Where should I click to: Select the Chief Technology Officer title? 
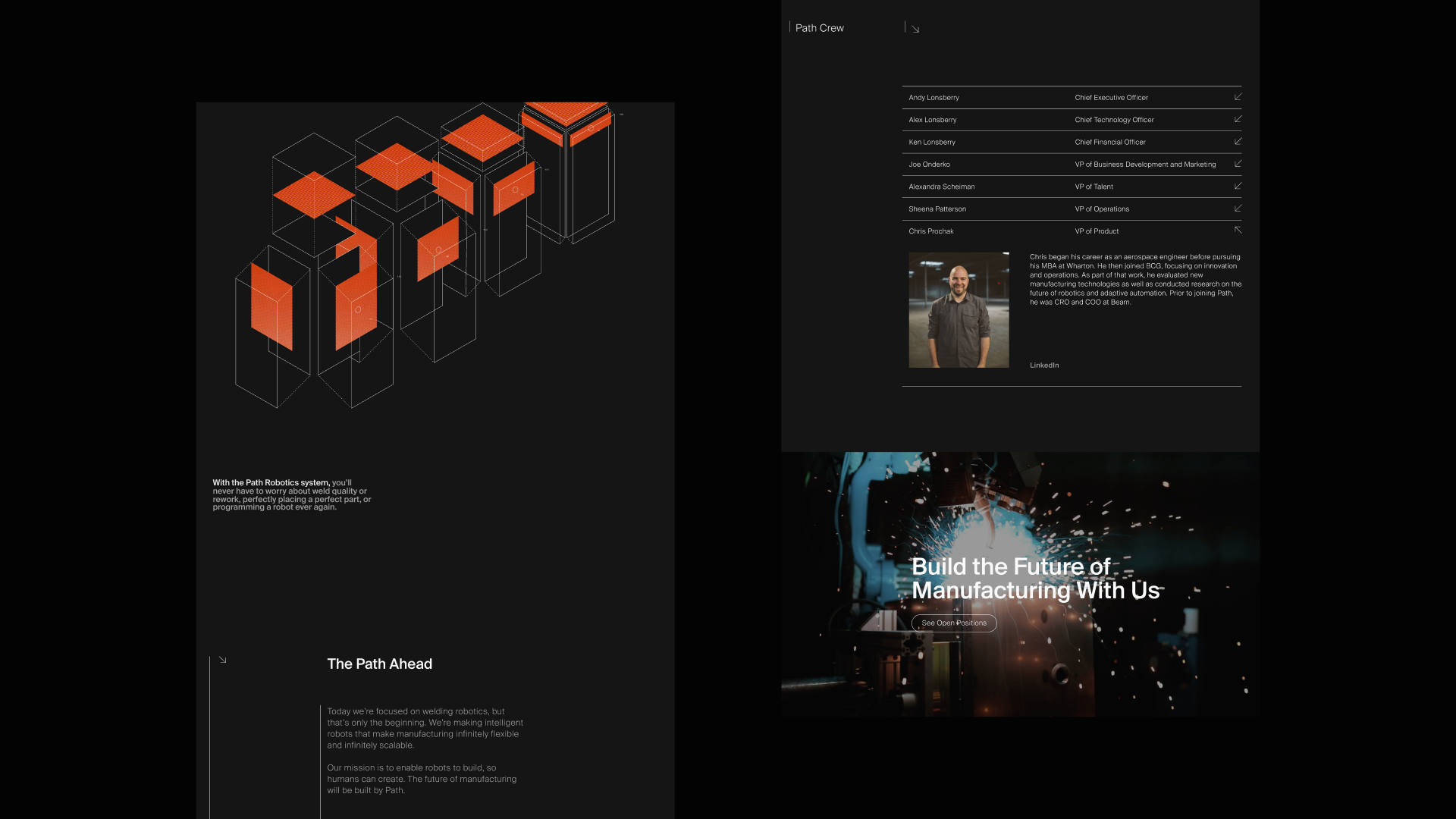click(1114, 120)
